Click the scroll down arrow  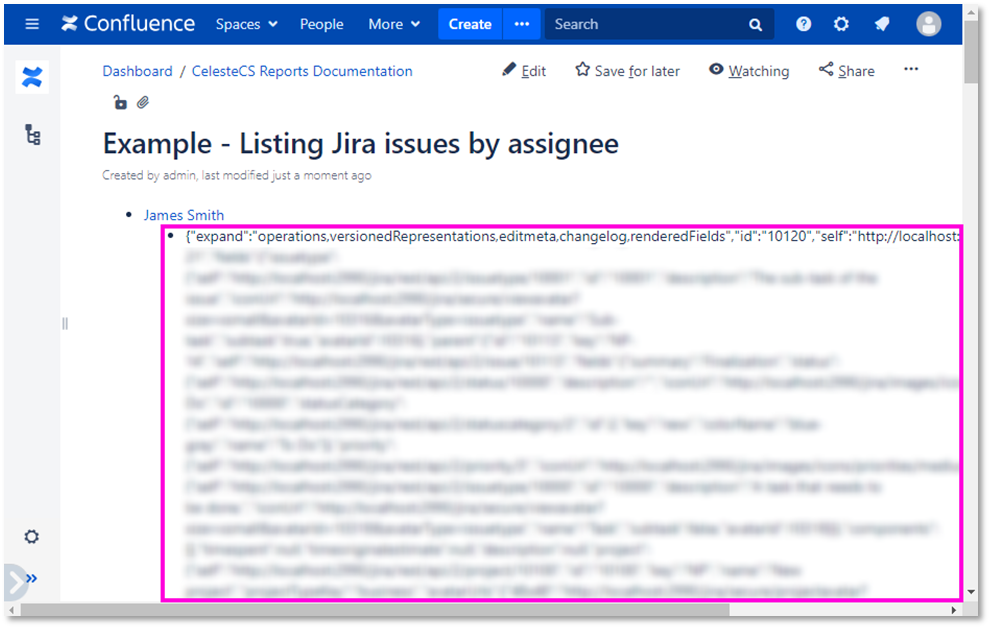971,592
